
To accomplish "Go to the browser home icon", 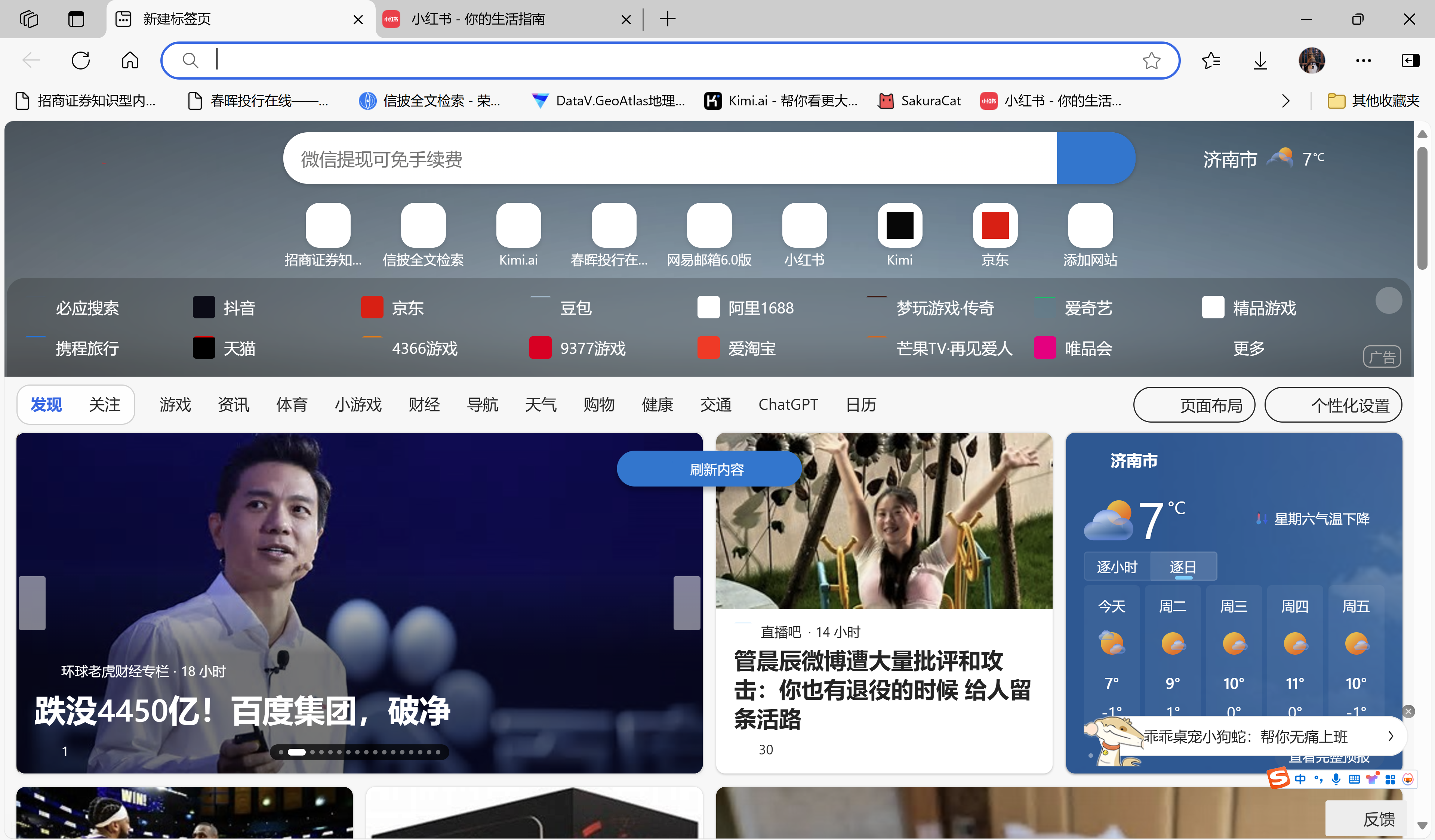I will click(130, 60).
